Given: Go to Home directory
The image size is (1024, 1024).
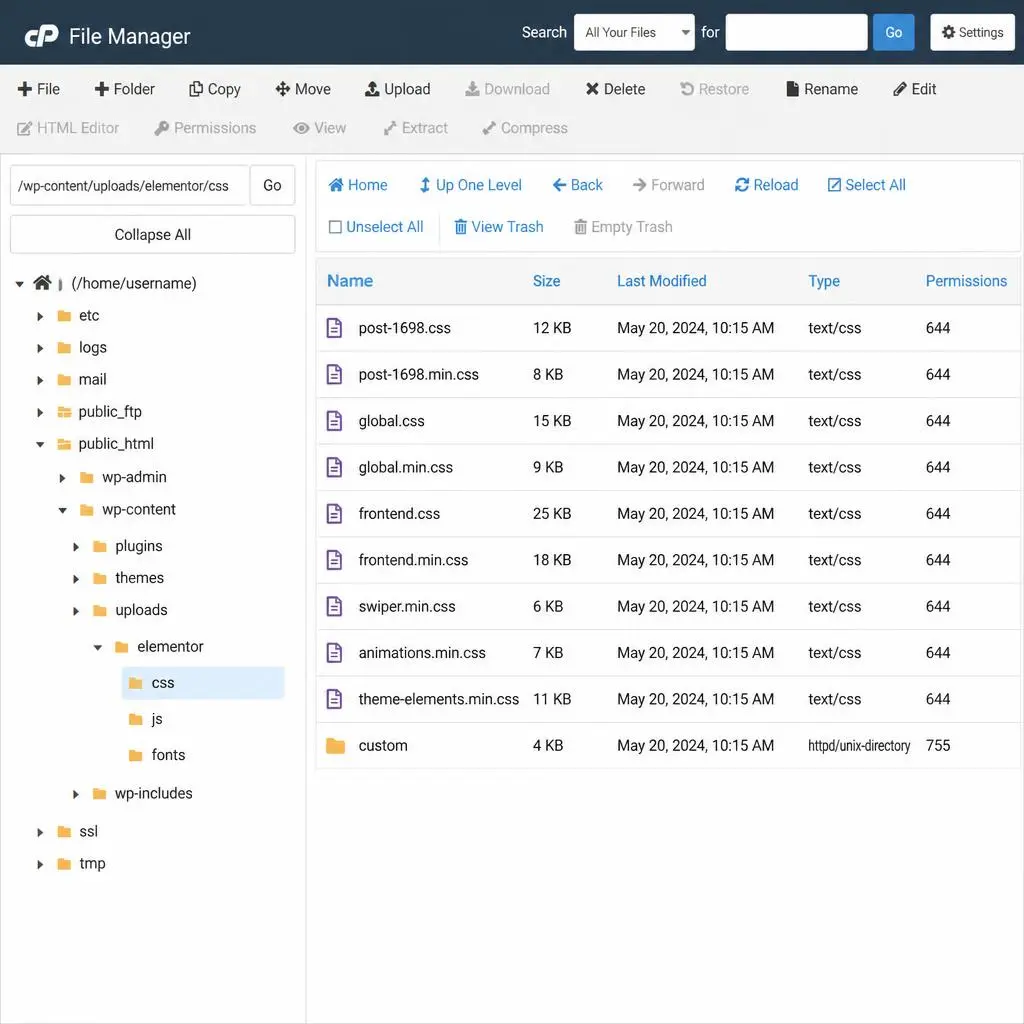Looking at the screenshot, I should tap(358, 185).
